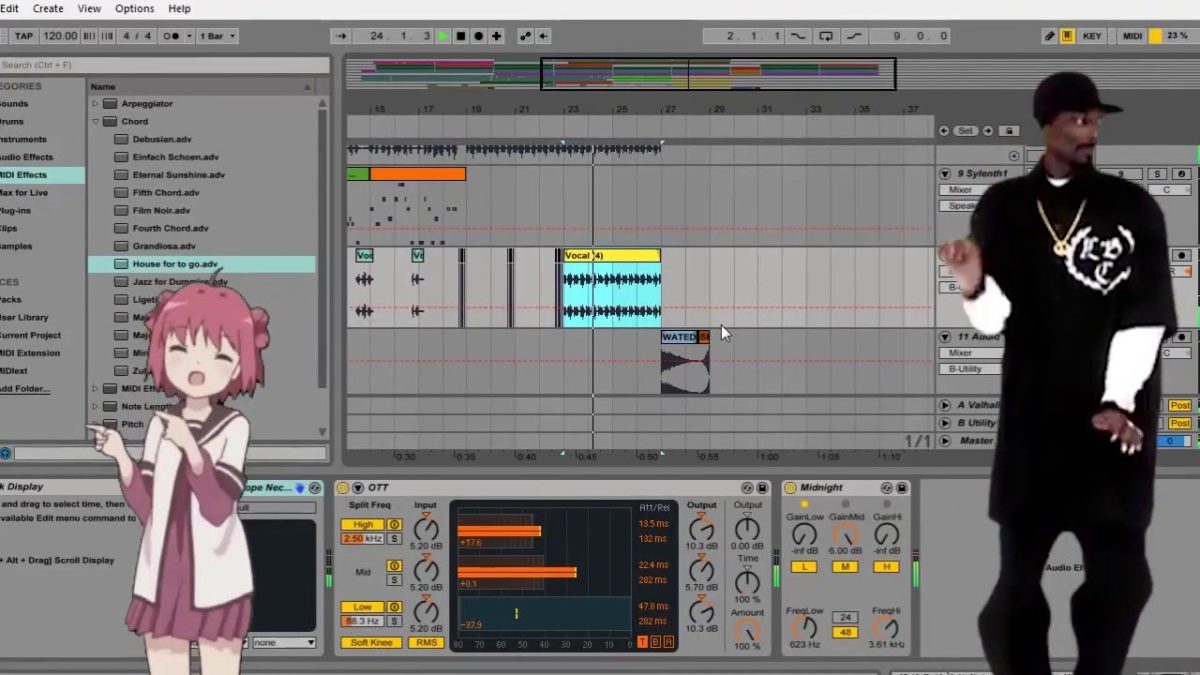
Task: Toggle the Draw Mode pencil
Action: [x=1049, y=36]
